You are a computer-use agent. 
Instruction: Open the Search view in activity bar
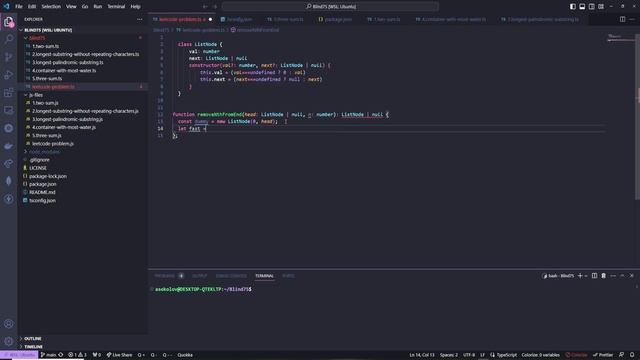point(9,39)
